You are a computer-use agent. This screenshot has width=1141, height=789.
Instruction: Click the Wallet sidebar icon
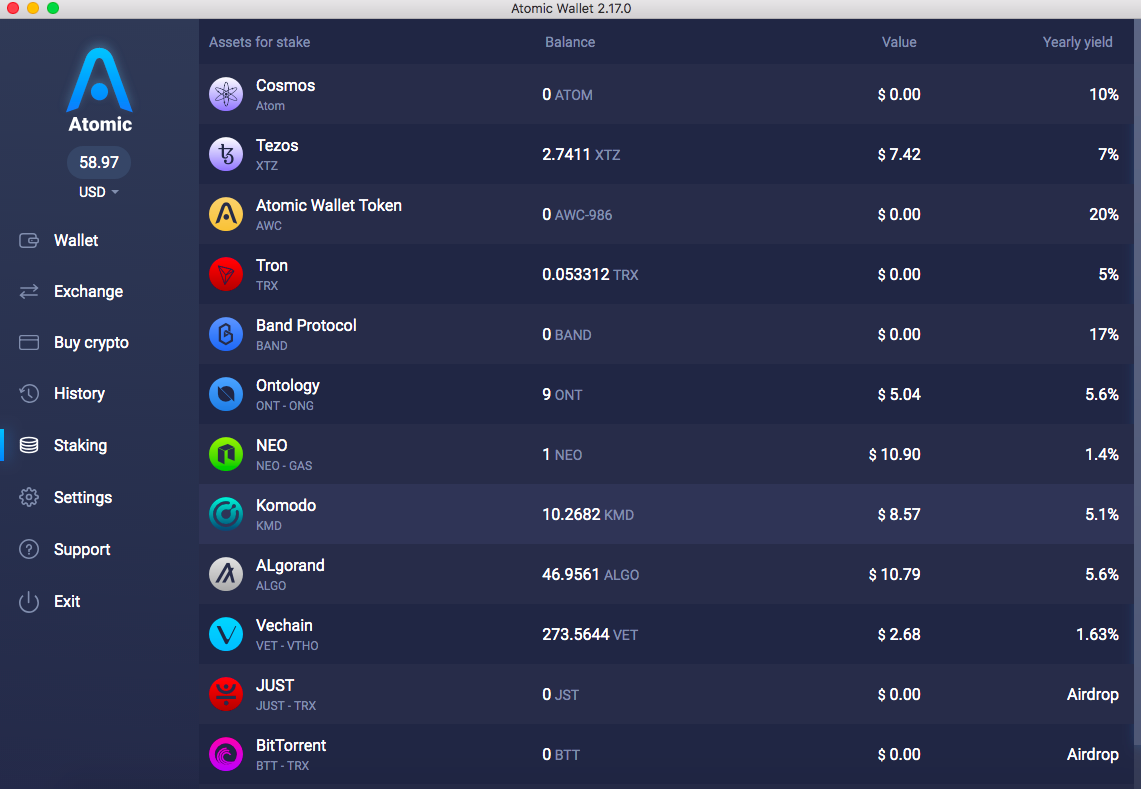coord(29,240)
